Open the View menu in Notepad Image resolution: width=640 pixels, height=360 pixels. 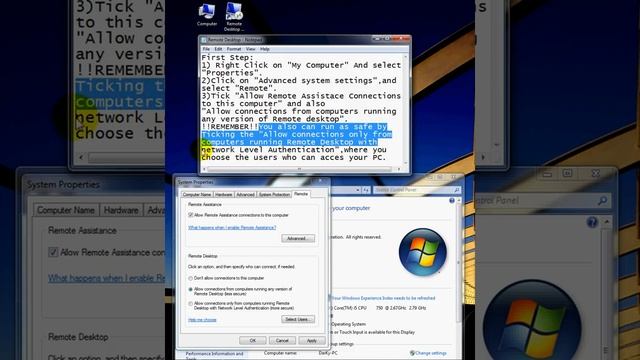point(250,49)
